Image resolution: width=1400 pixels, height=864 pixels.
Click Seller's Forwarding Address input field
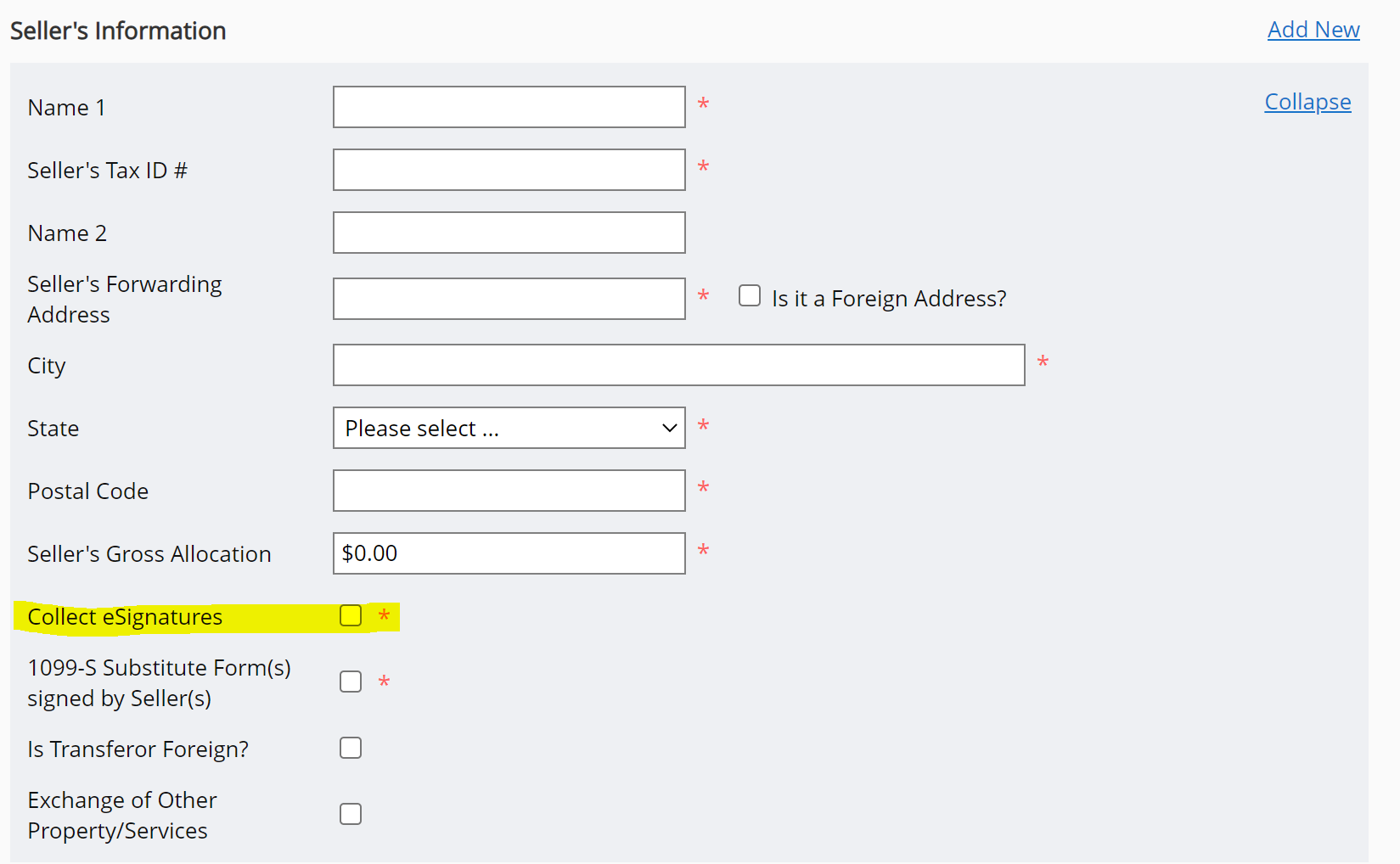pyautogui.click(x=509, y=299)
